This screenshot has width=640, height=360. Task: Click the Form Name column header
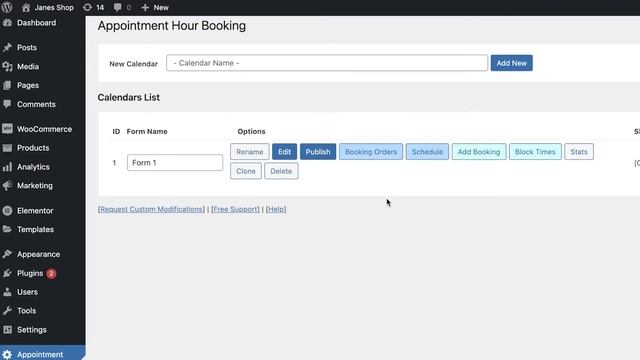point(147,131)
